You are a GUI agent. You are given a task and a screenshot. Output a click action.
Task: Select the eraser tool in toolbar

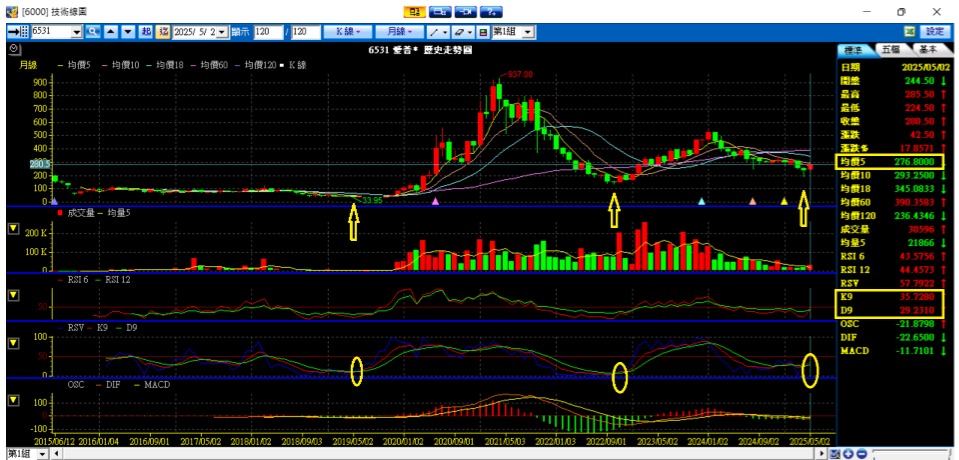click(x=461, y=32)
